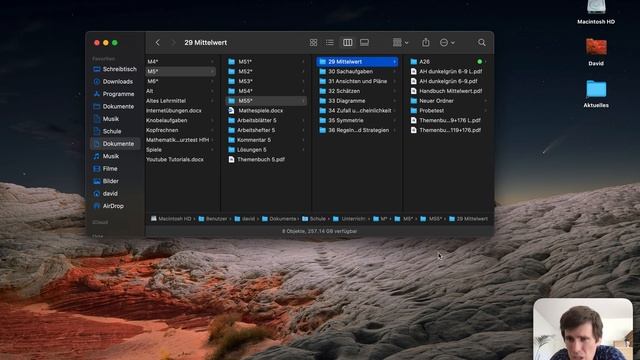Click the Kommentar 5 folder icon
The height and width of the screenshot is (360, 640).
point(231,140)
